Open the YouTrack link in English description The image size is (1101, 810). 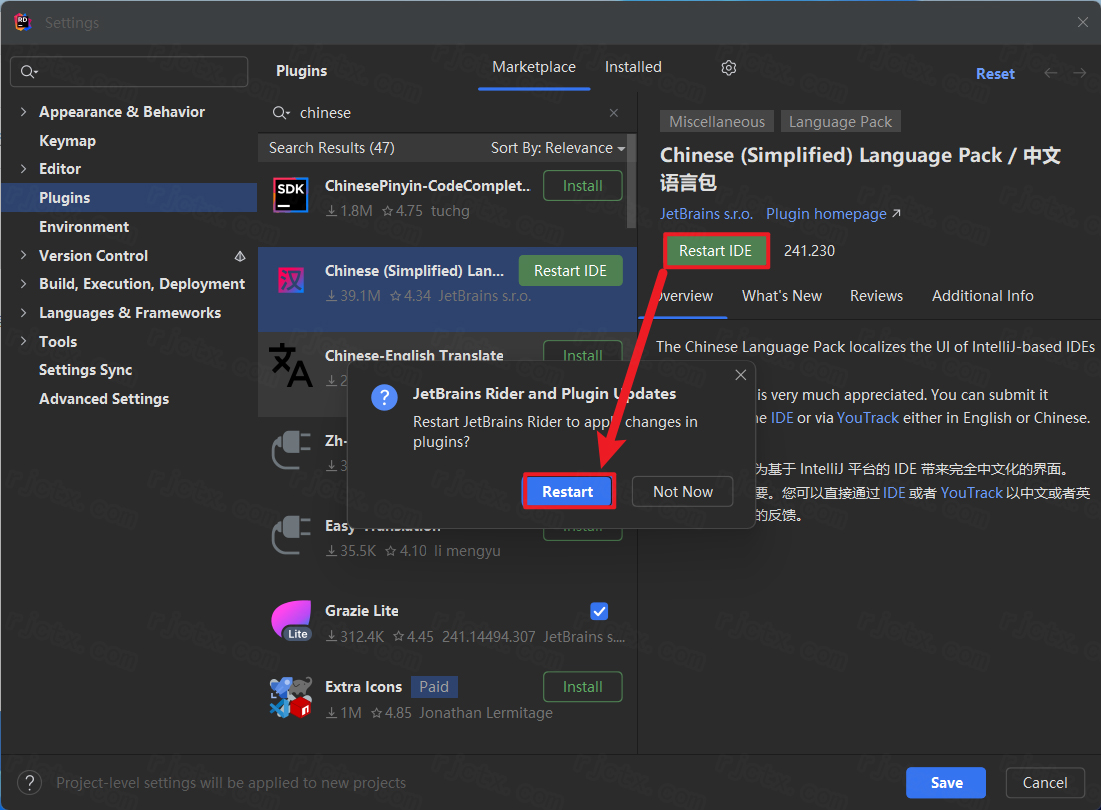coord(867,418)
